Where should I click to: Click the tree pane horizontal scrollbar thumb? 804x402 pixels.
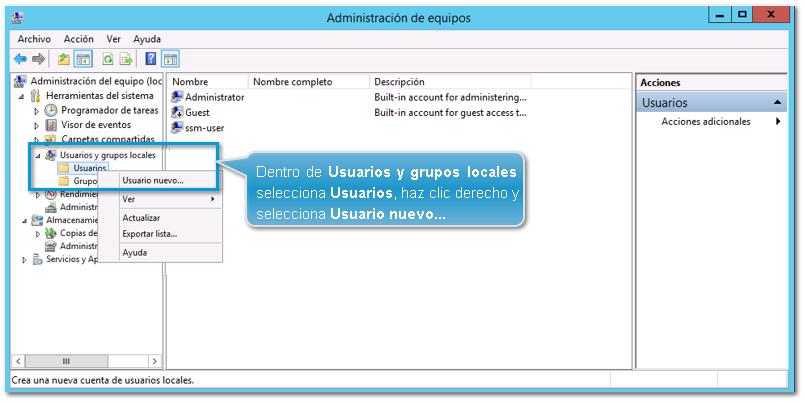[66, 361]
